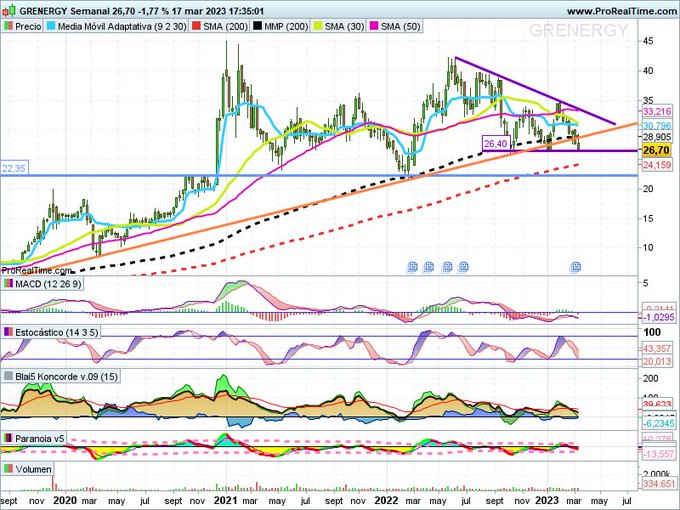Click the Blai5 Koncorde panel icon
This screenshot has width=680, height=510.
click(8, 376)
